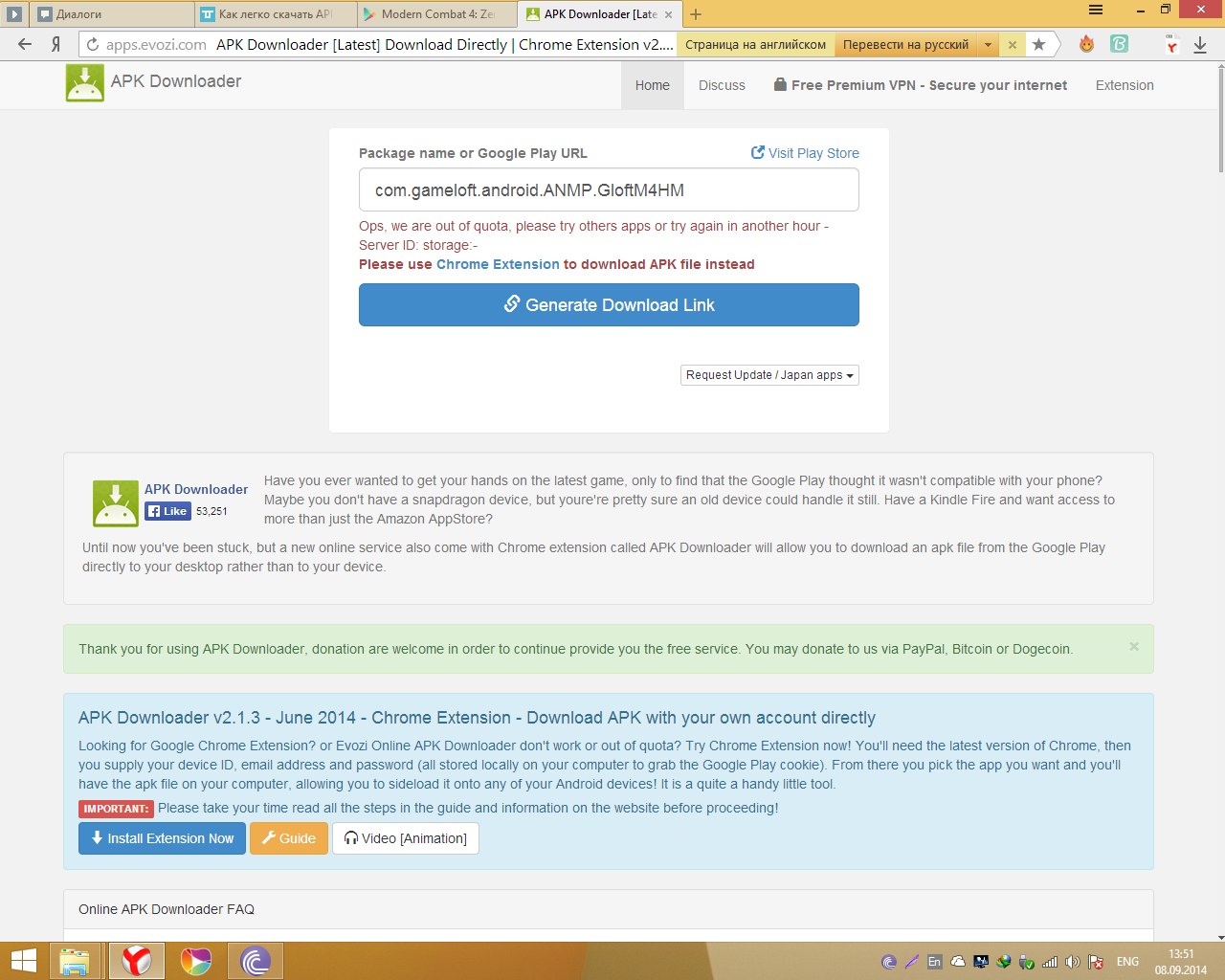1225x980 pixels.
Task: Switch to the Диалоги tab
Action: pos(110,14)
